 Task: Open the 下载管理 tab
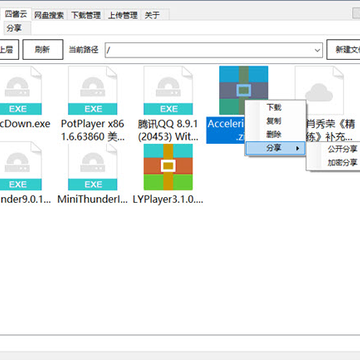click(x=86, y=15)
